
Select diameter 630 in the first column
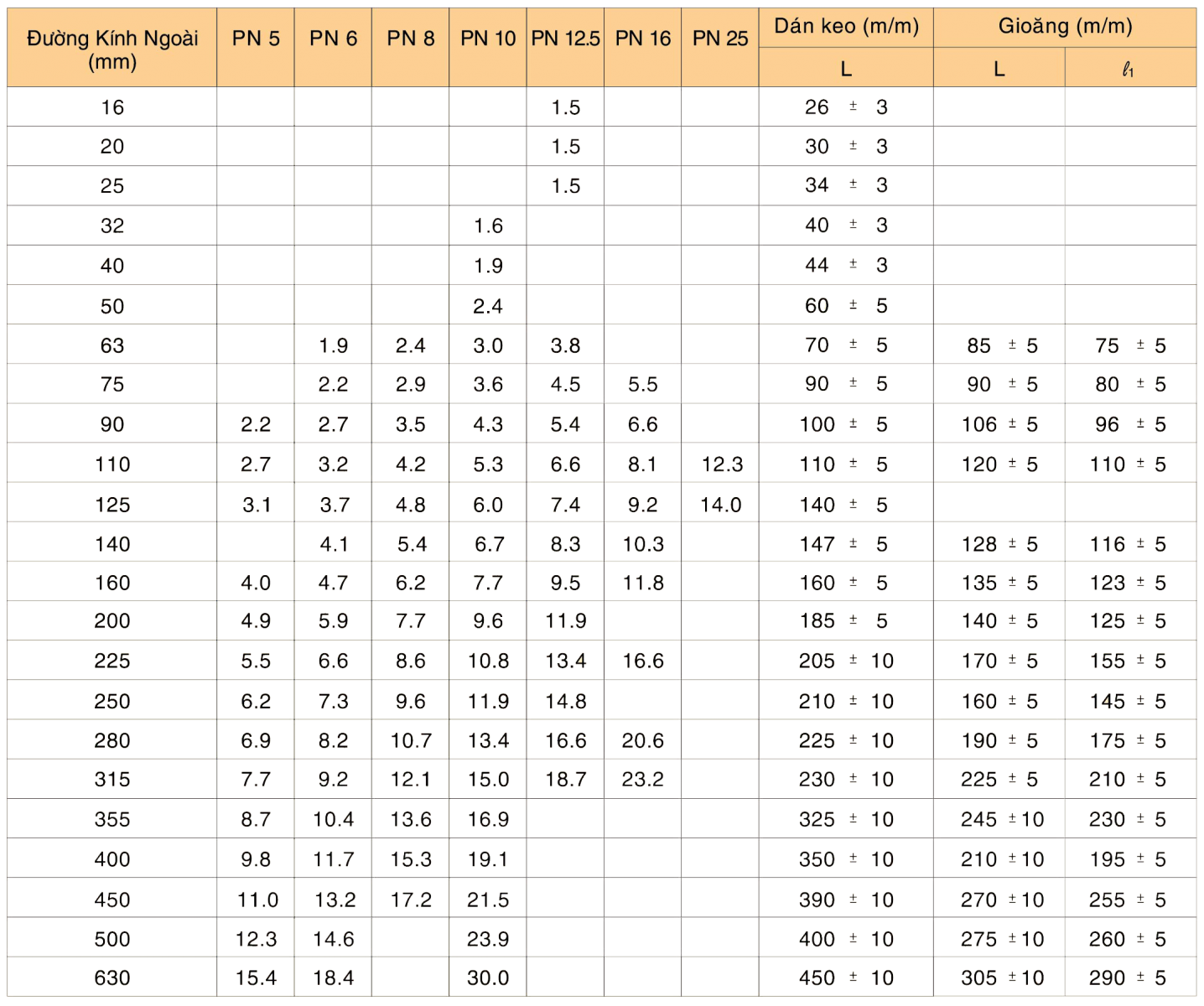tap(112, 978)
